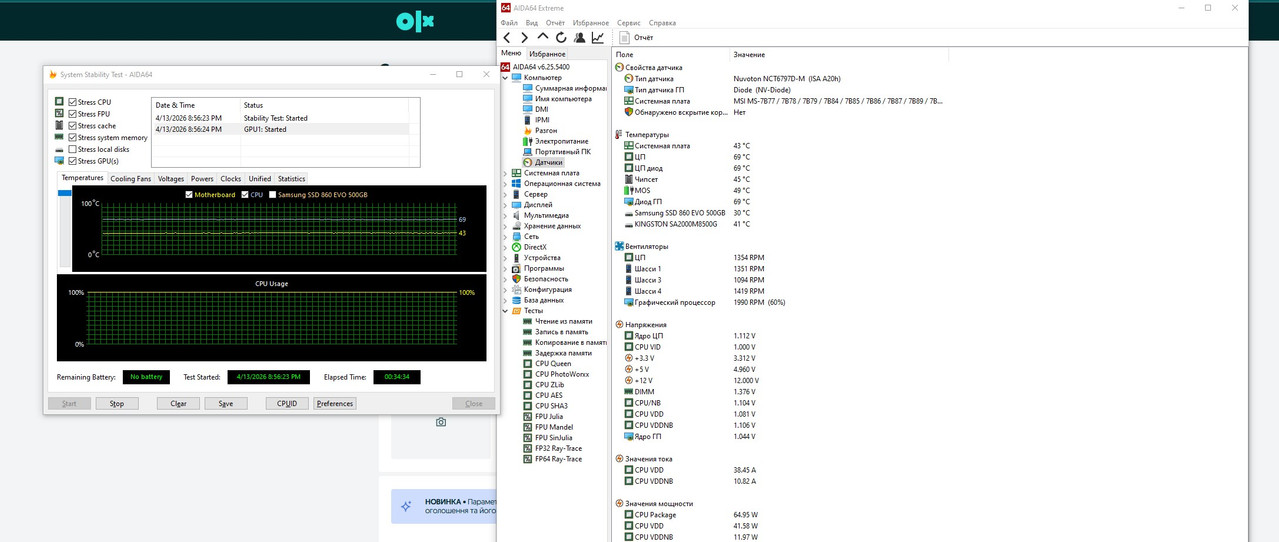1279x542 pixels.
Task: Open the Вид menu
Action: pyautogui.click(x=532, y=22)
